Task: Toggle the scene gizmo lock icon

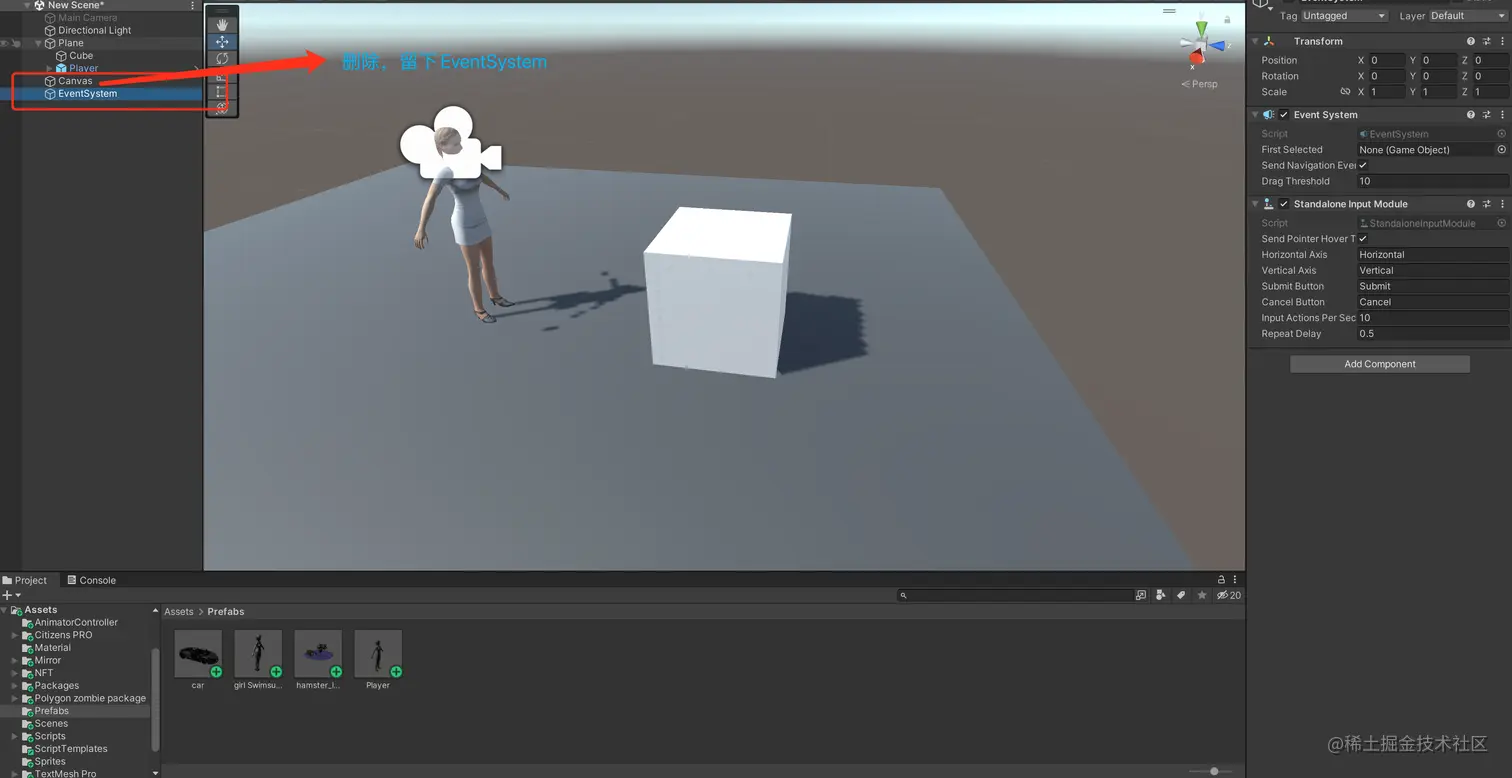Action: coord(1227,19)
